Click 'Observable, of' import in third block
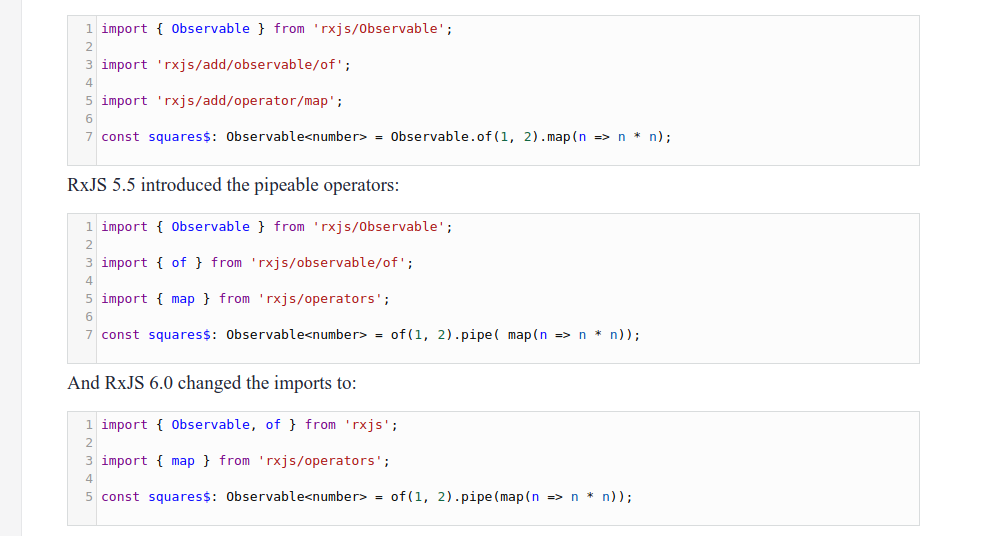 (226, 425)
